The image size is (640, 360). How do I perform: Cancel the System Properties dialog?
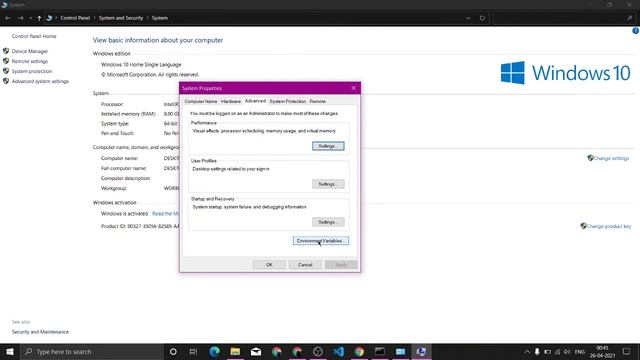(x=305, y=264)
